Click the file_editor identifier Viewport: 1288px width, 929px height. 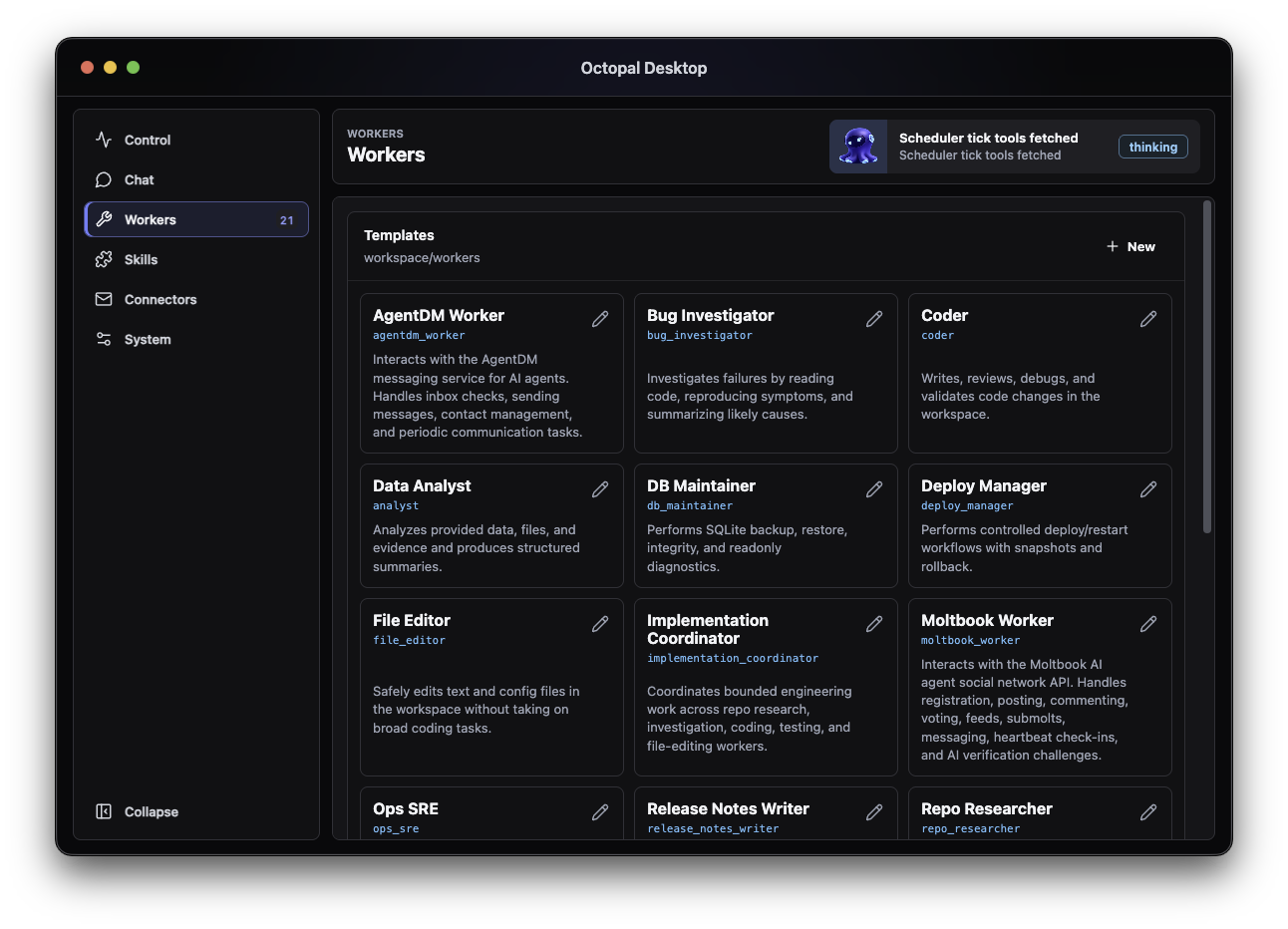click(409, 641)
